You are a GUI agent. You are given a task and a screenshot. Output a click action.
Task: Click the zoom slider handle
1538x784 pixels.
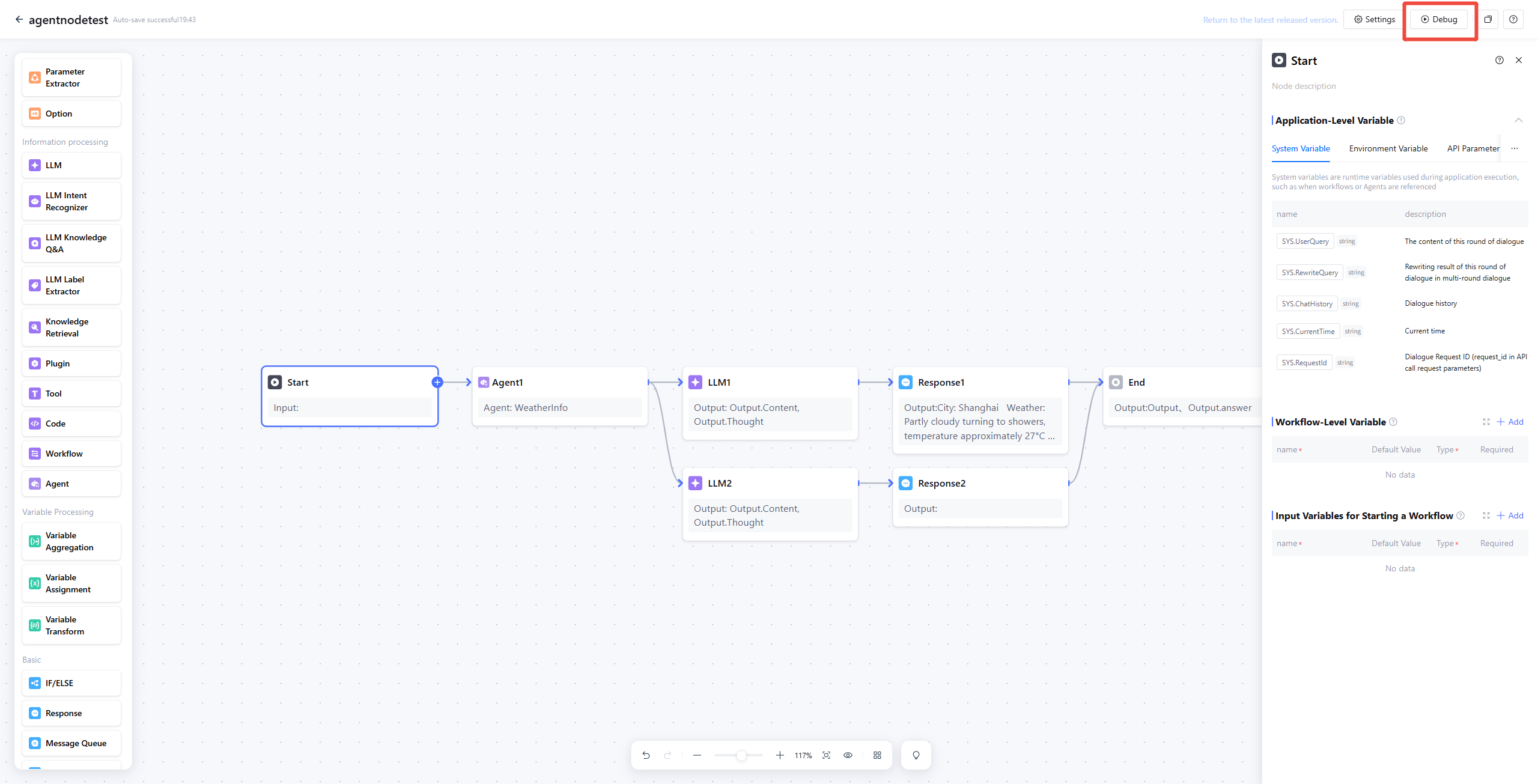(741, 755)
